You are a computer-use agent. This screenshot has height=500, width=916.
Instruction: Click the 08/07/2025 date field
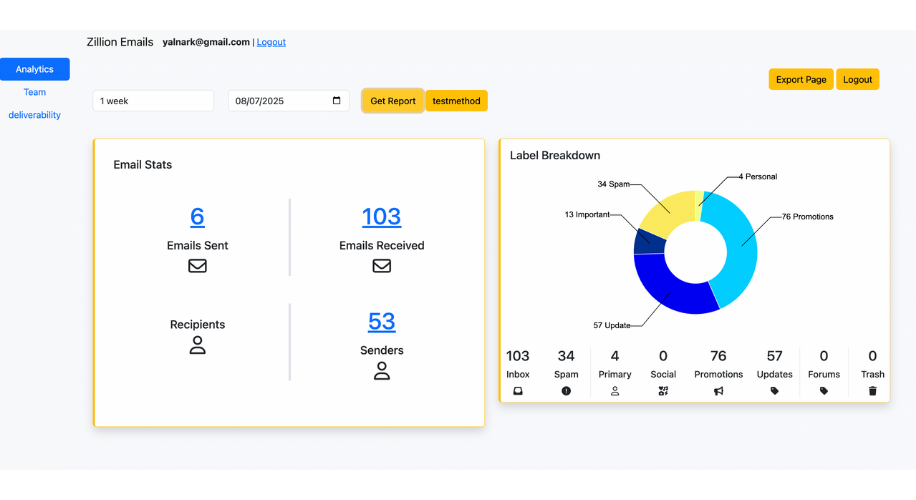(x=278, y=101)
